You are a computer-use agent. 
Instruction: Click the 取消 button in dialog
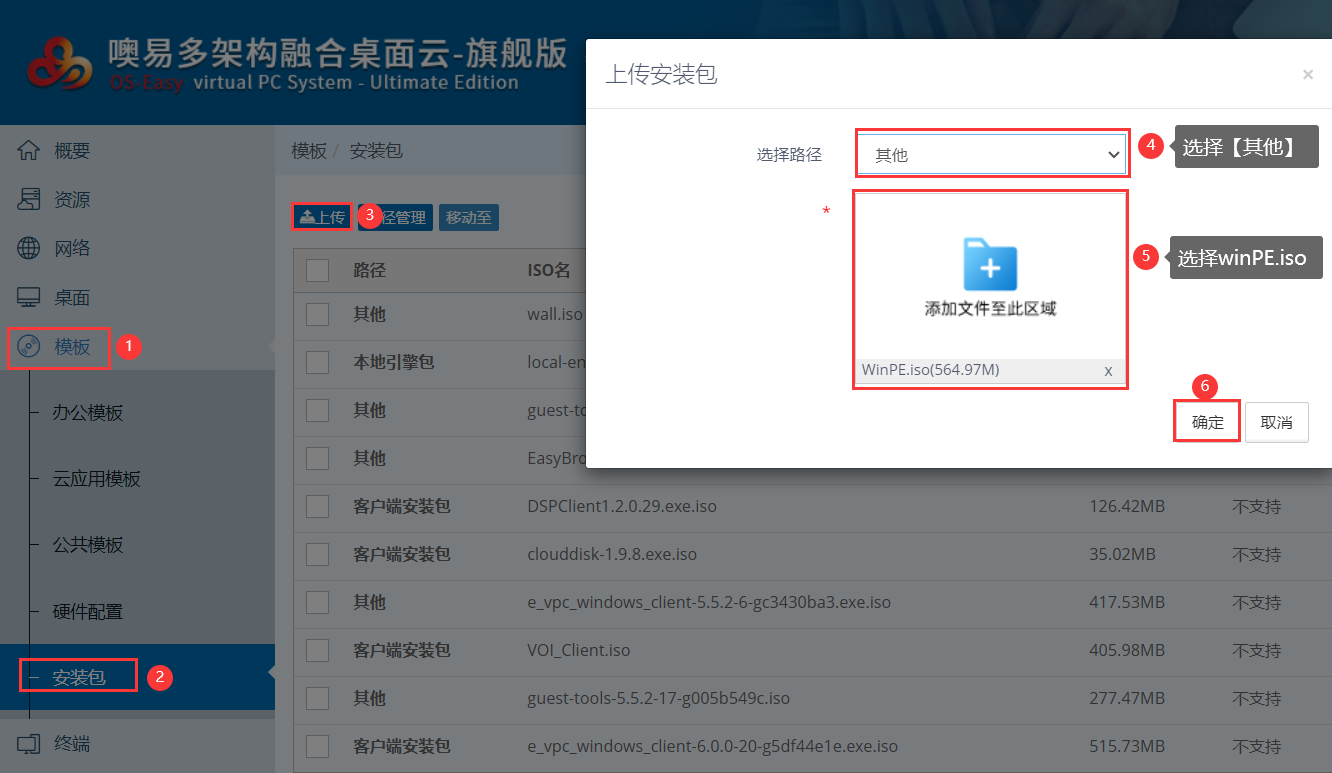1276,422
